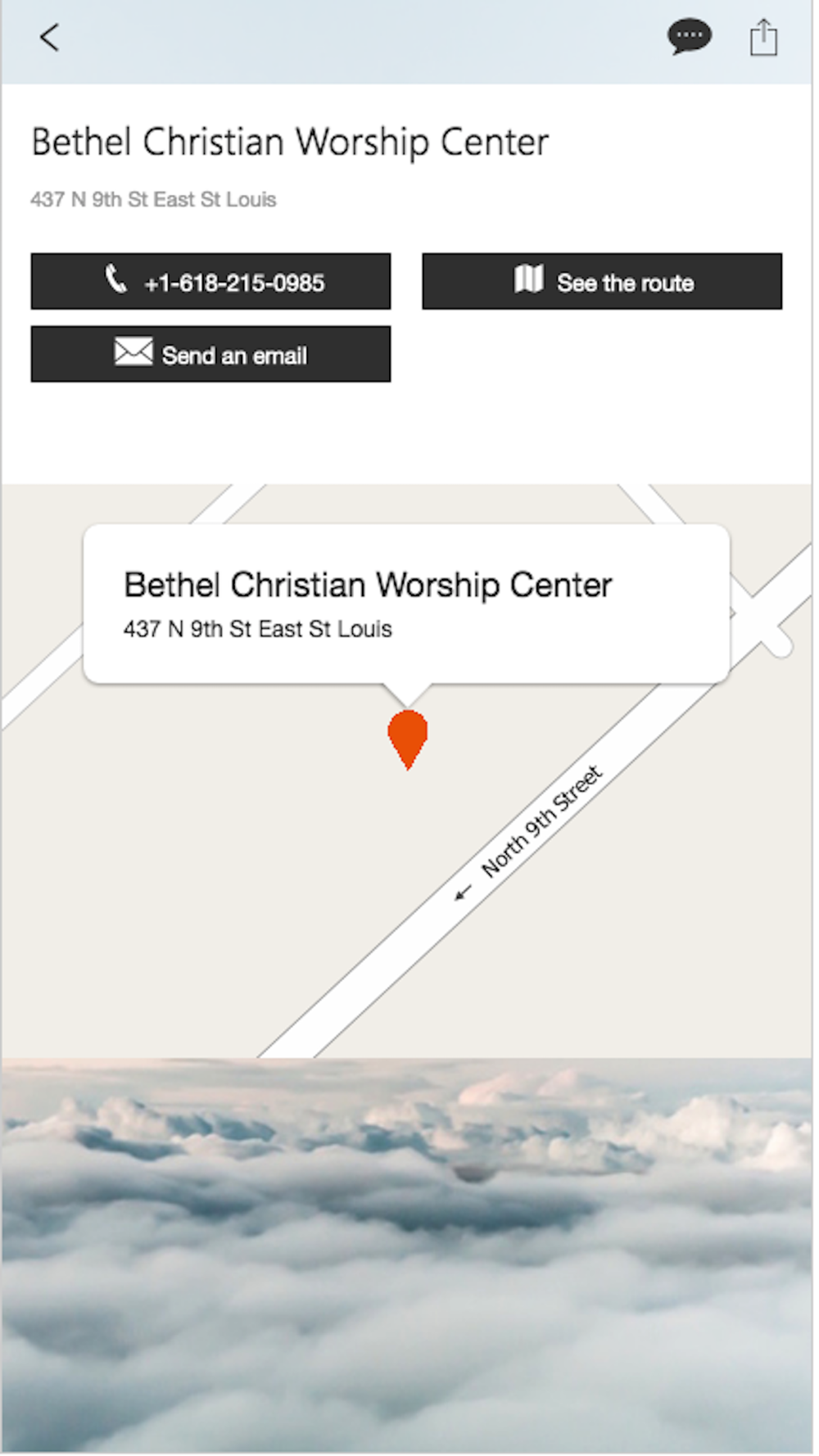Click the envelope email icon
The image size is (819, 1456).
[133, 352]
